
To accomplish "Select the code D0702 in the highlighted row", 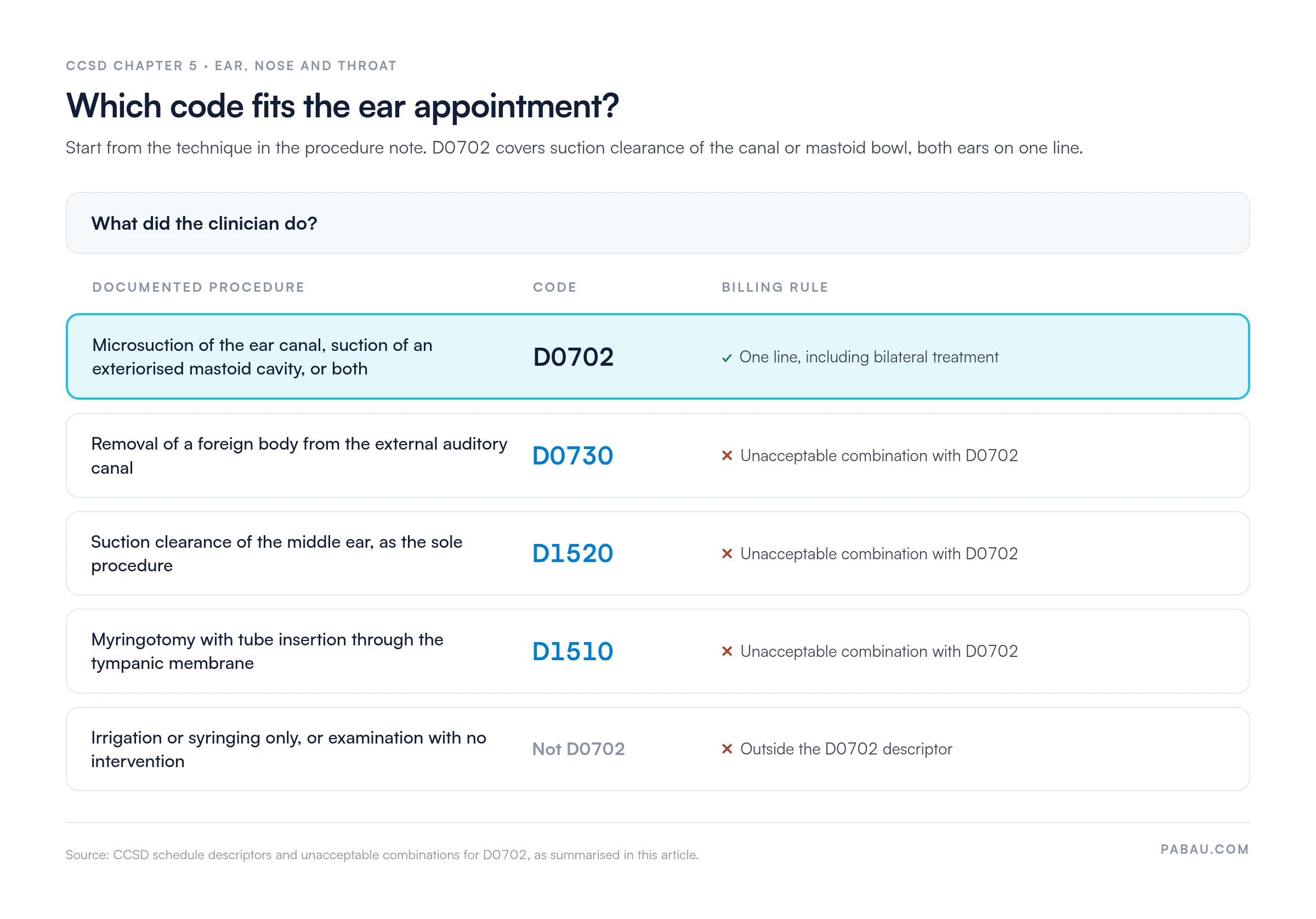I will (573, 356).
